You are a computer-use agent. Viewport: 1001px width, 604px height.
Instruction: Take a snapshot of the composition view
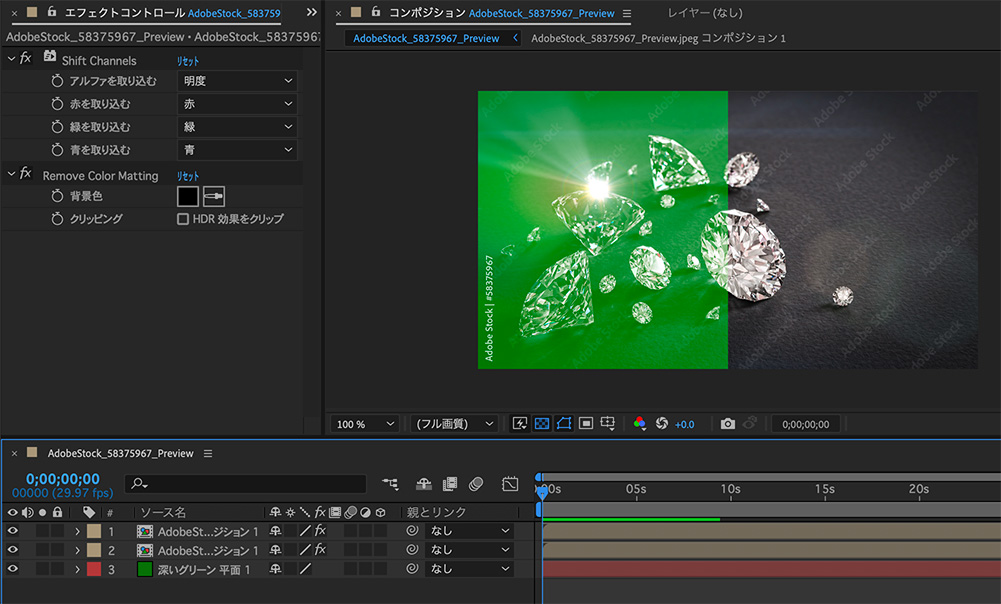pyautogui.click(x=729, y=423)
